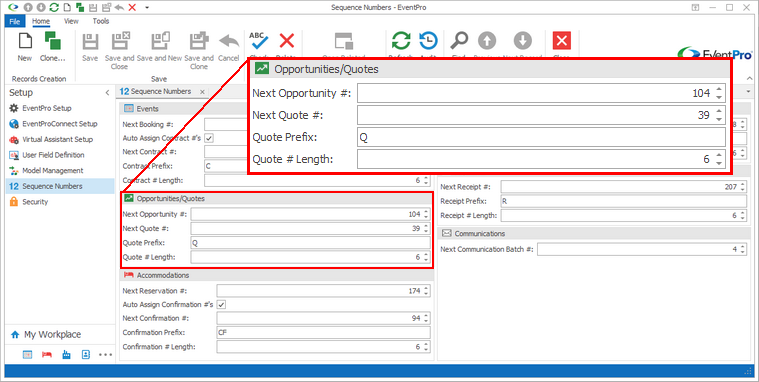Image resolution: width=759 pixels, height=382 pixels.
Task: Click green clone icon in title bar toolbar
Action: 80,7
